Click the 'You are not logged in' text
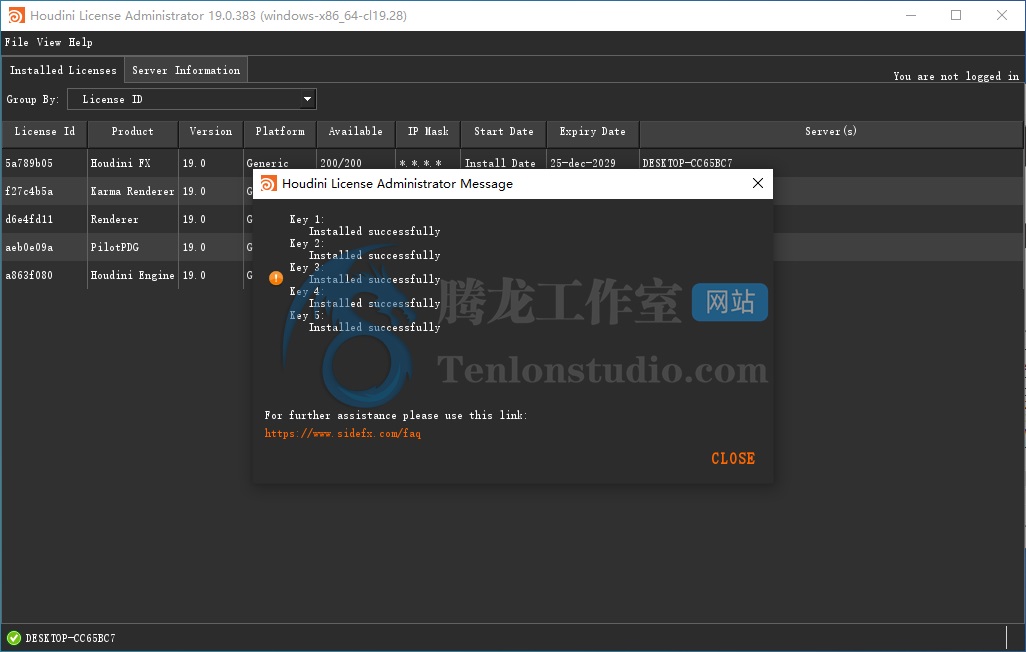This screenshot has height=652, width=1026. coord(956,76)
